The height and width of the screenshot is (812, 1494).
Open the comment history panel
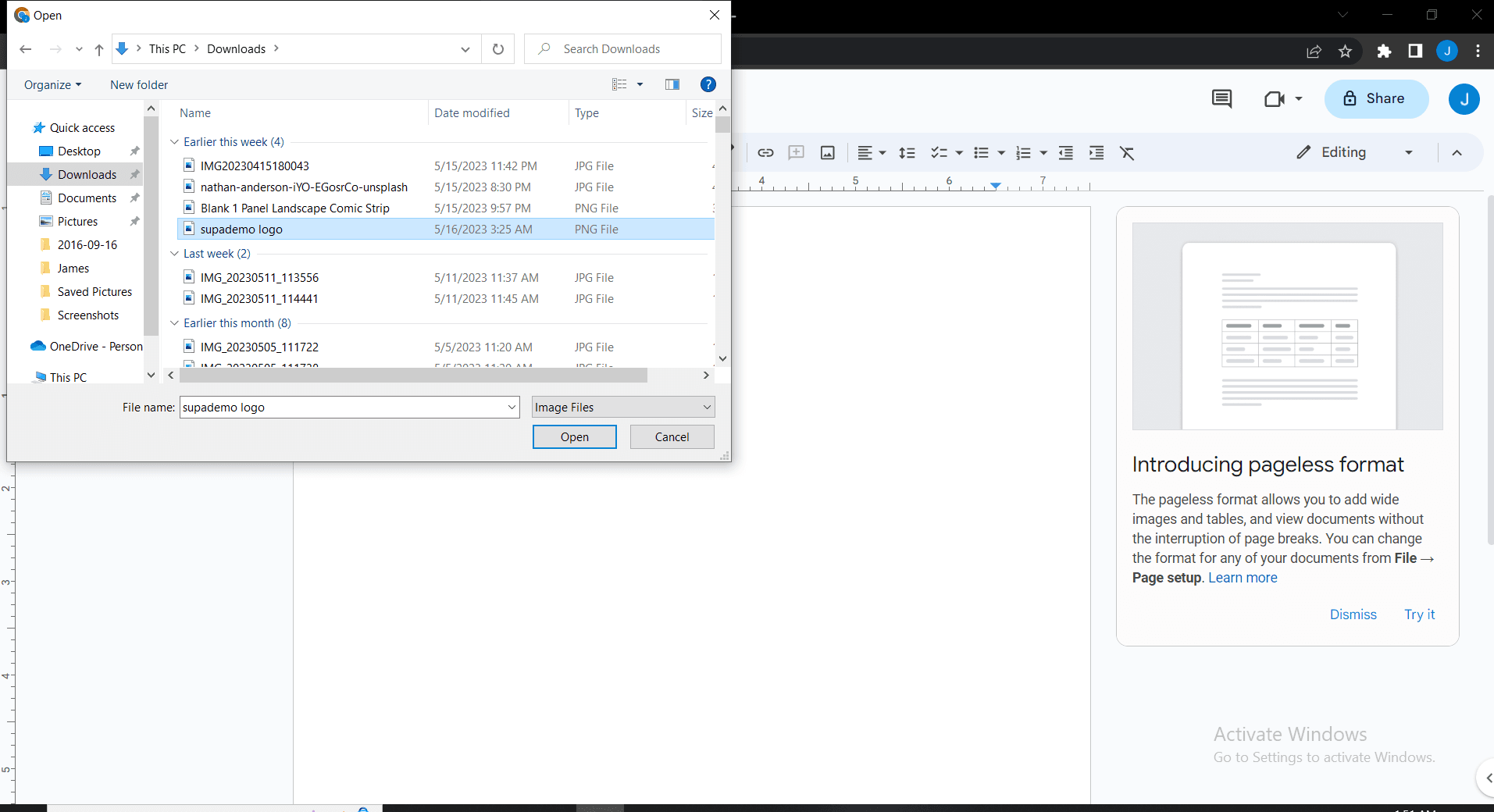tap(1221, 99)
